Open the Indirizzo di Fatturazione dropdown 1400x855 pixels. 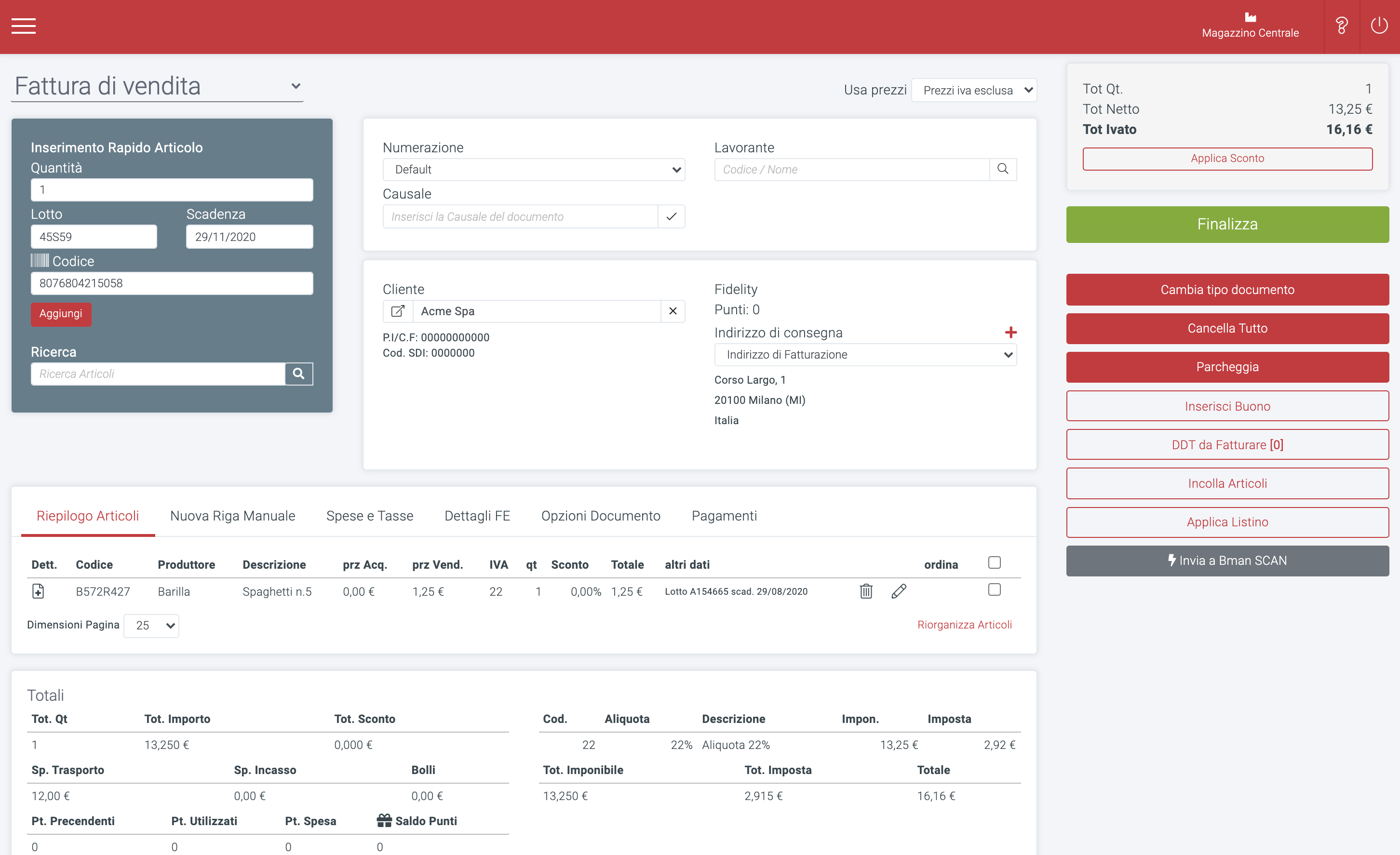coord(865,355)
